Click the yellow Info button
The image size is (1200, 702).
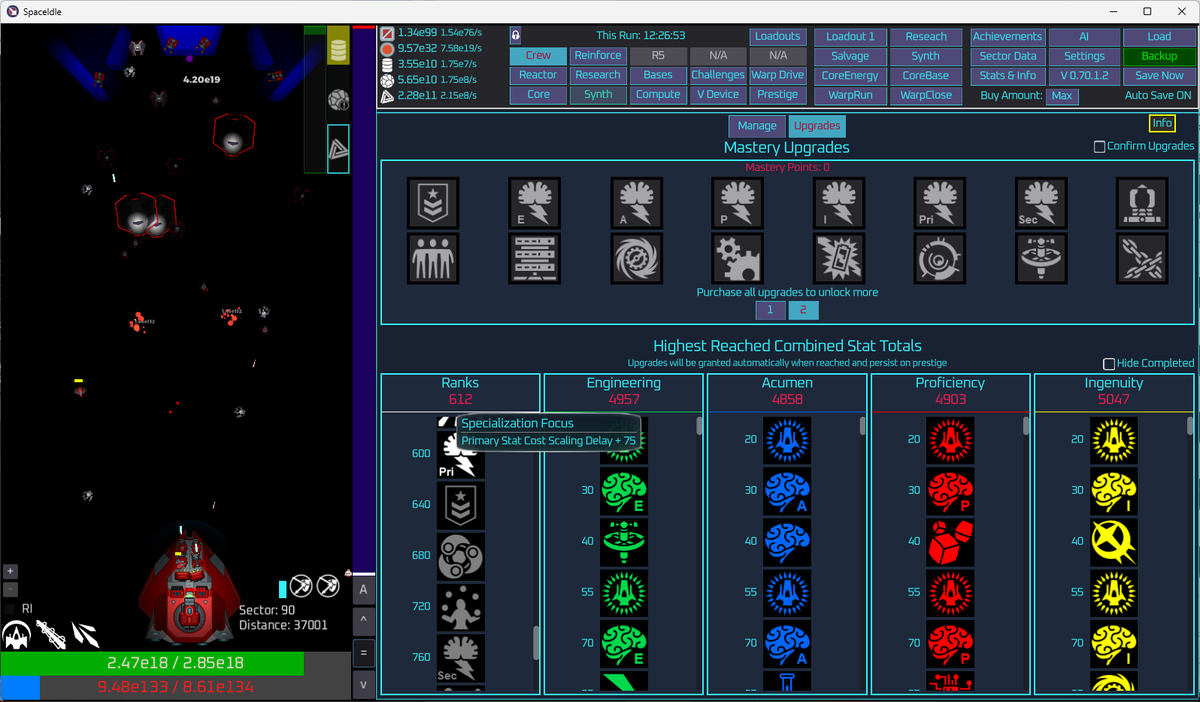point(1162,124)
